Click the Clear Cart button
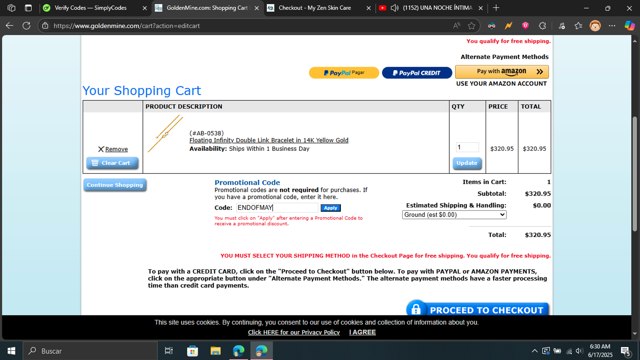 tap(112, 163)
